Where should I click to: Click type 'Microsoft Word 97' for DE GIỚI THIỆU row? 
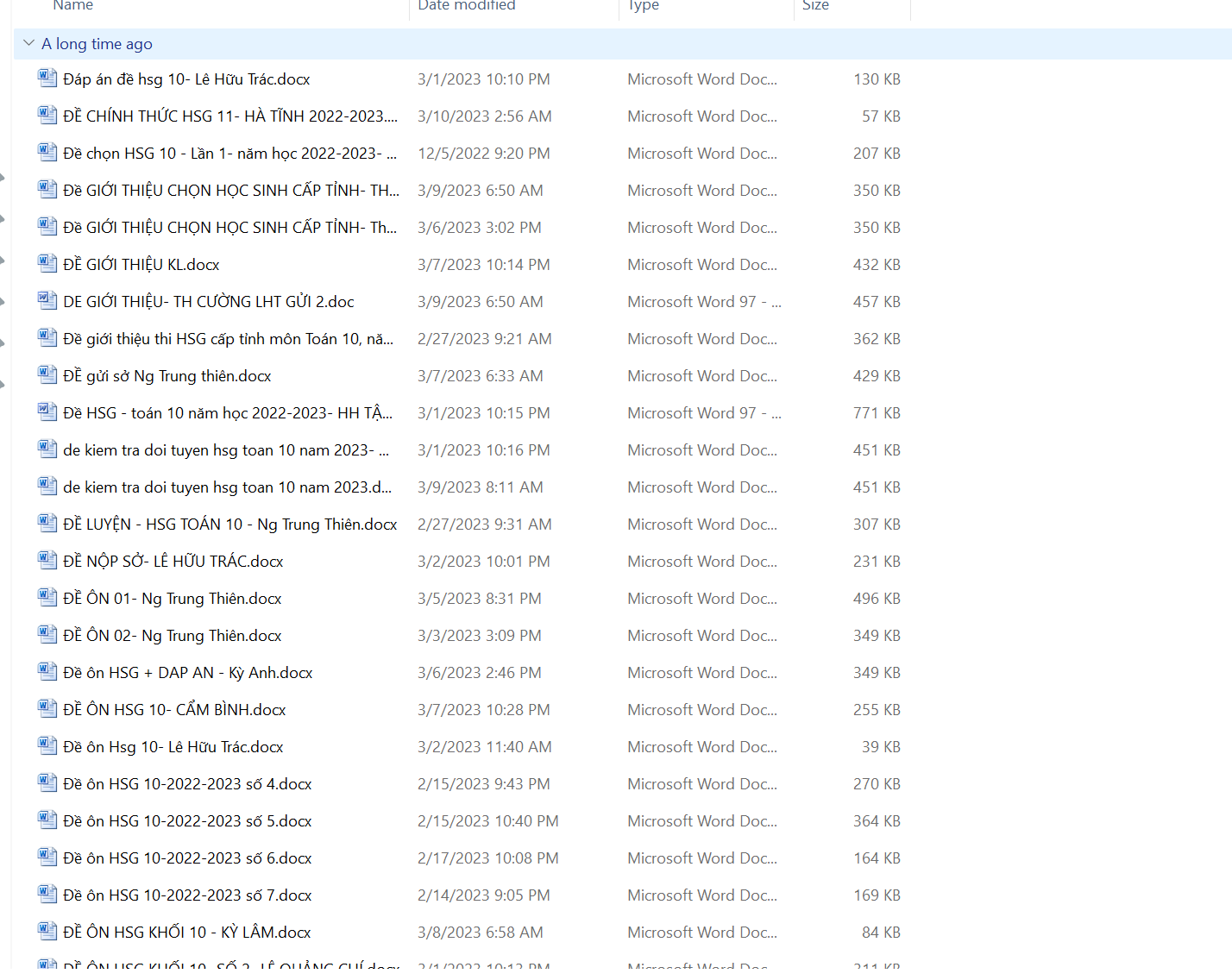click(705, 302)
